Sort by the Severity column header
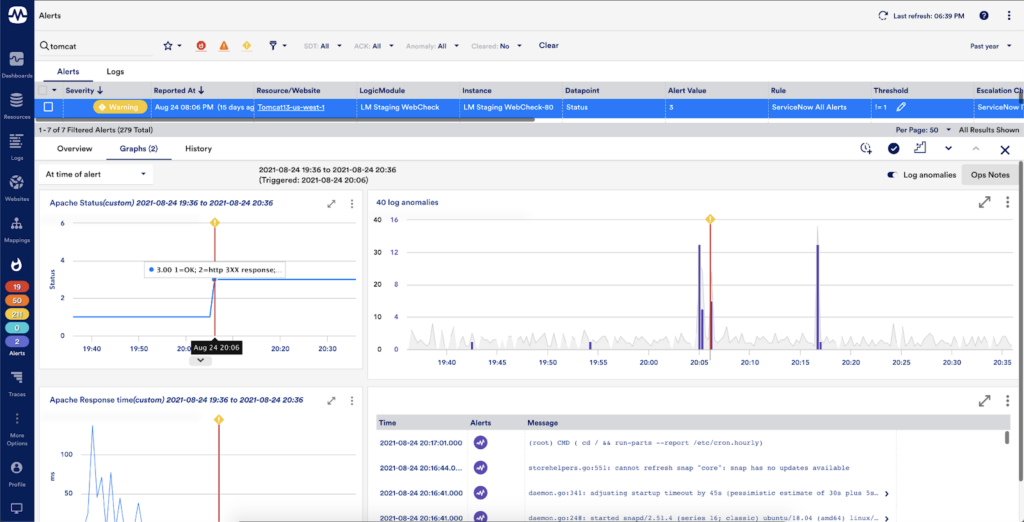Viewport: 1024px width, 522px height. click(84, 90)
